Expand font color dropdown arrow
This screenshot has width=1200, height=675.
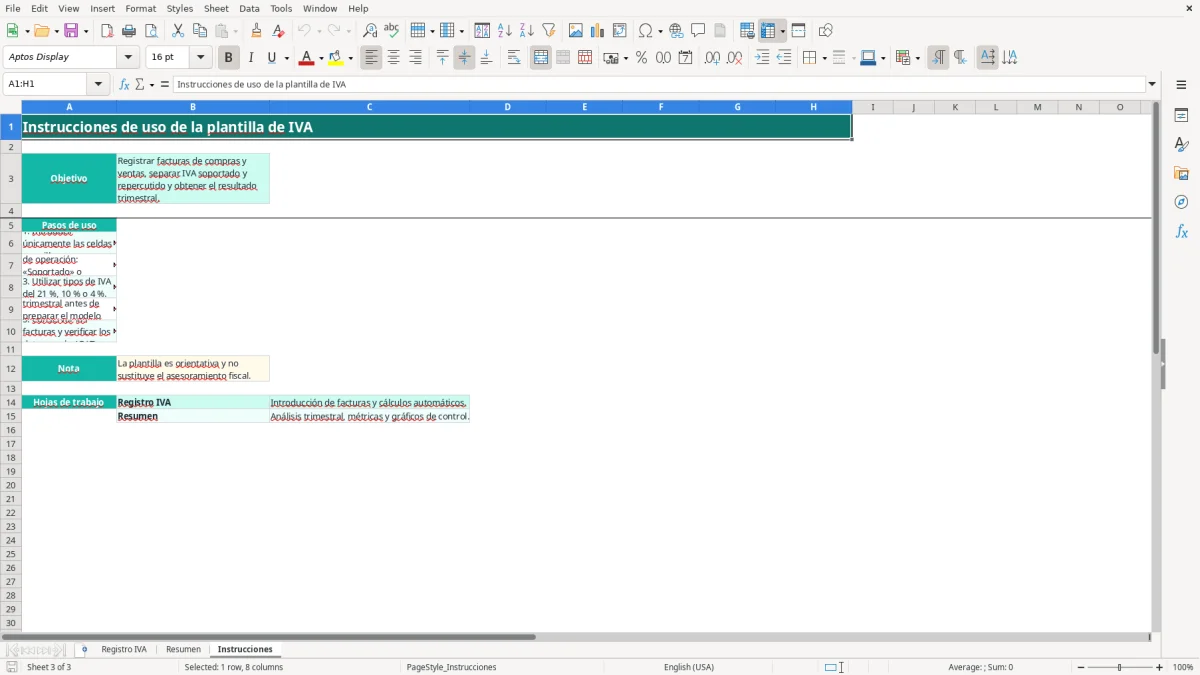point(322,58)
